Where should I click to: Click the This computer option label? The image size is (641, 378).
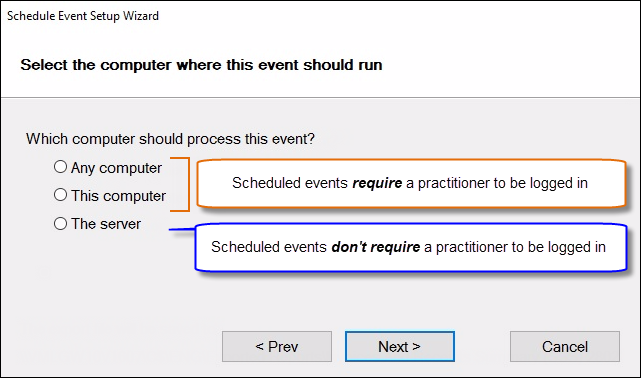click(119, 196)
